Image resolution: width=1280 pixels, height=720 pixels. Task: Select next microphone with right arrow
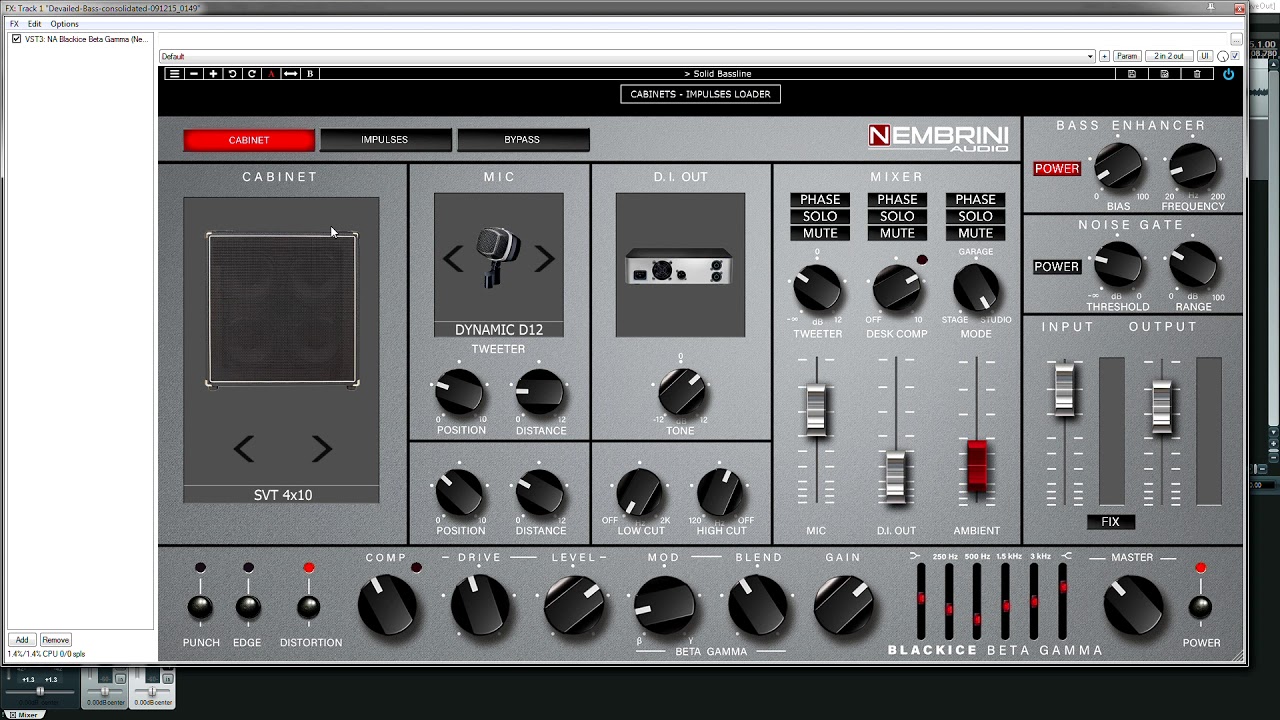544,259
